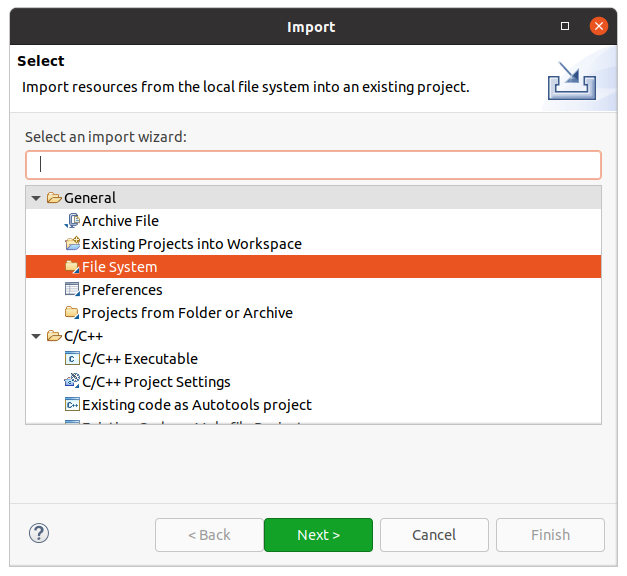Click the File System folder icon
627x576 pixels.
pyautogui.click(x=72, y=267)
